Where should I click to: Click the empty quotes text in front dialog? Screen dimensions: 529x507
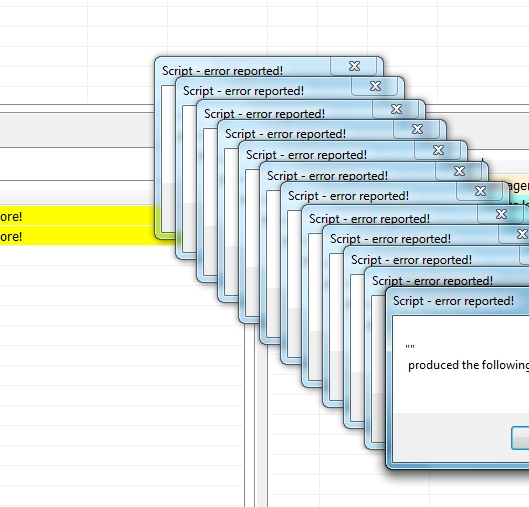[410, 347]
